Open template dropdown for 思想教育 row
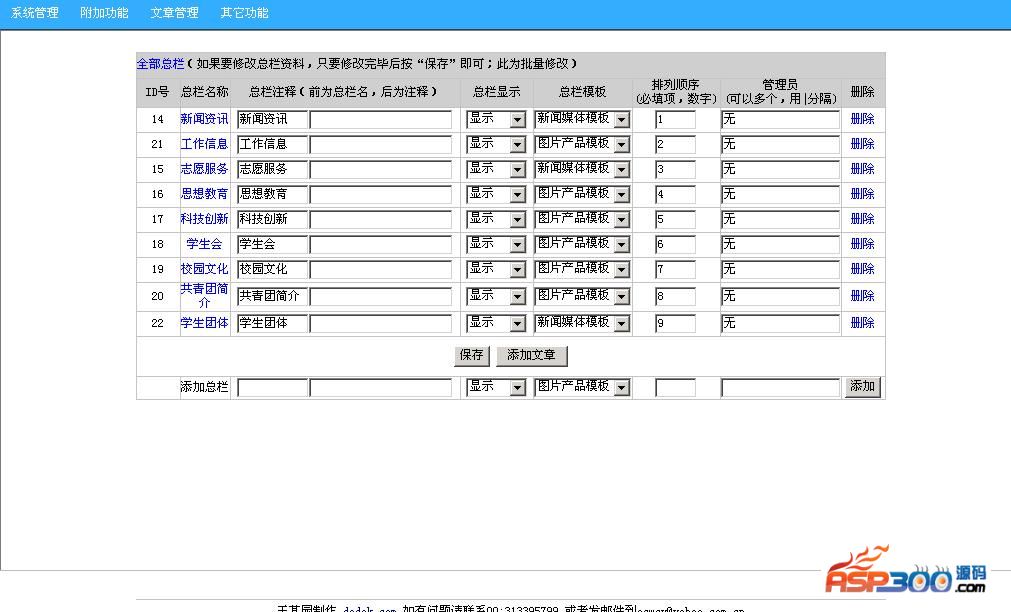Screen dimensions: 1011x612 pos(582,194)
